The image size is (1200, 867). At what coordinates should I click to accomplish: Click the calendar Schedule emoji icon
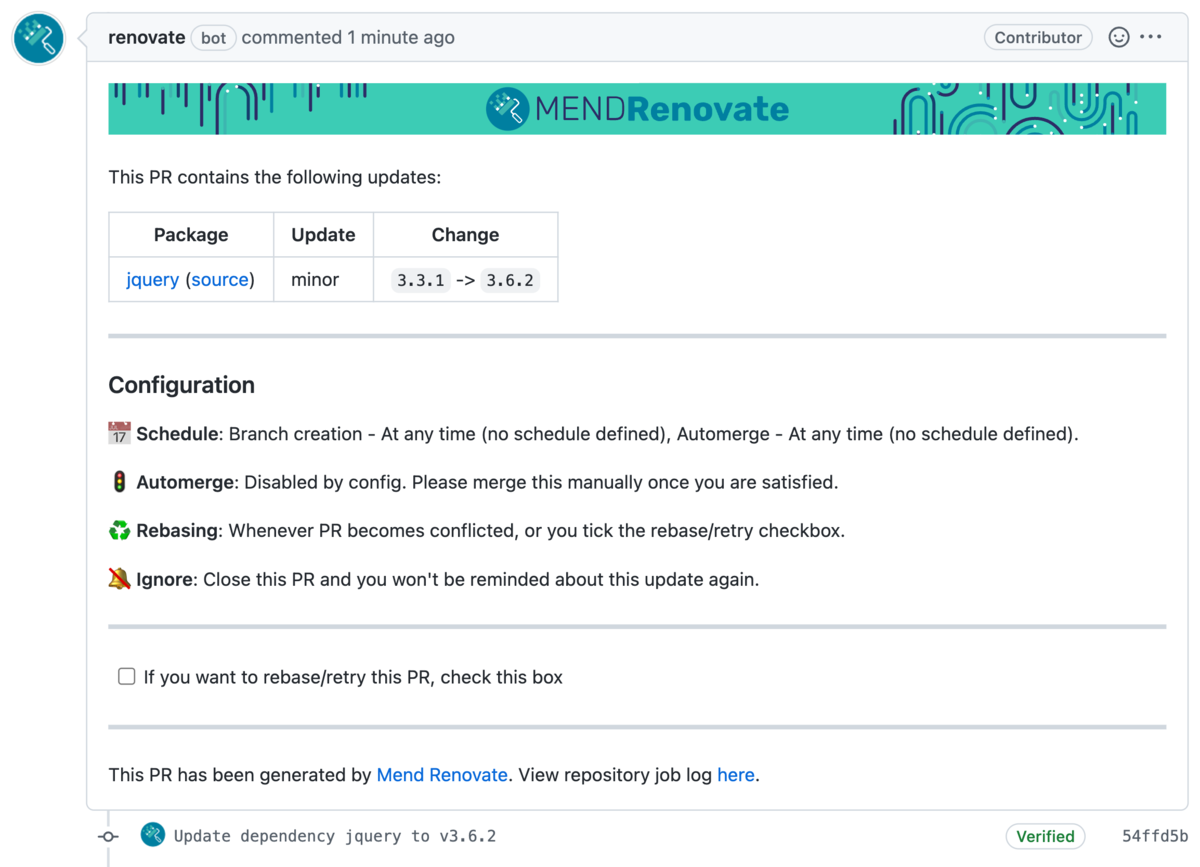119,433
